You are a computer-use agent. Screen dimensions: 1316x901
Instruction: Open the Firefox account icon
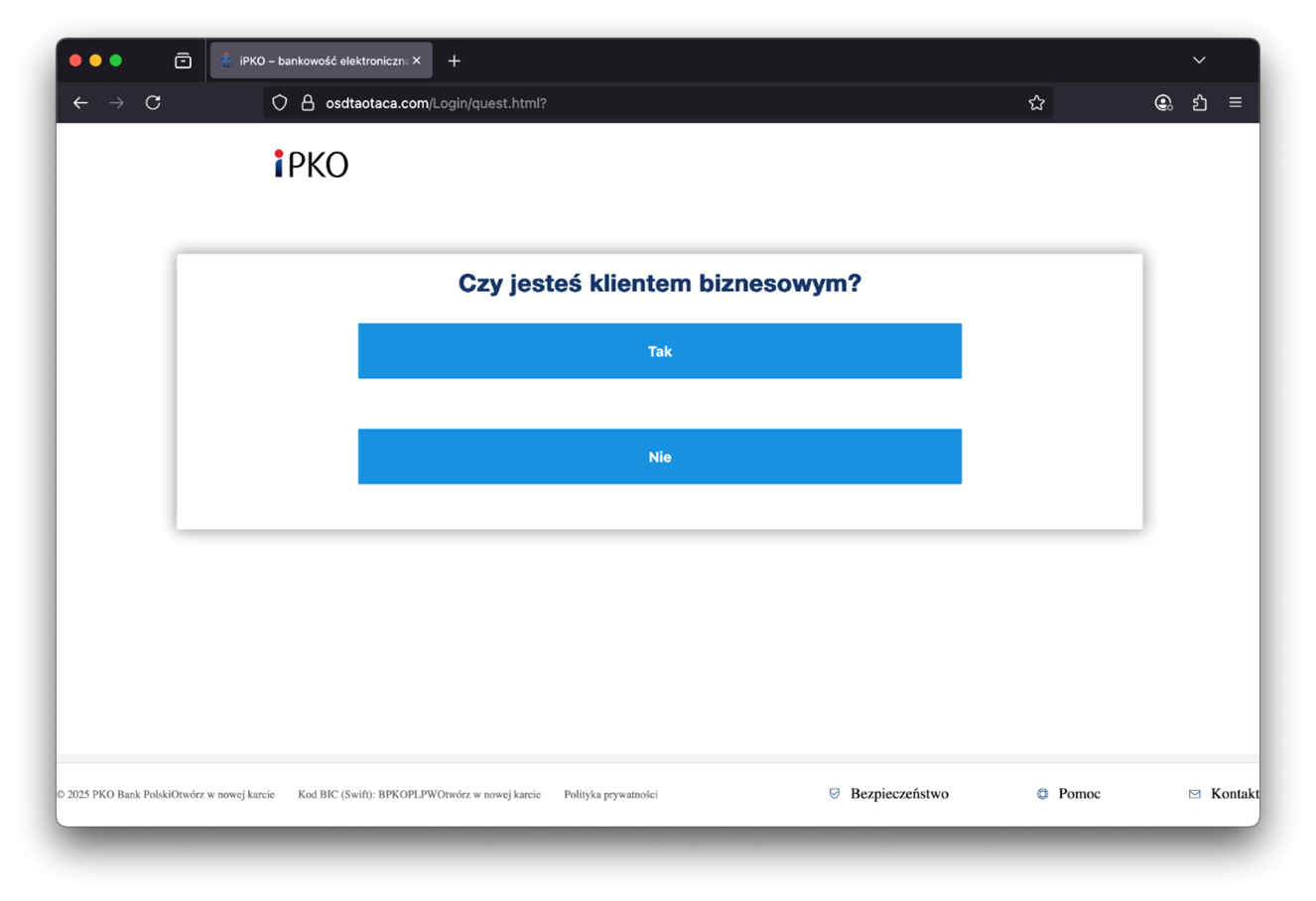(1163, 103)
